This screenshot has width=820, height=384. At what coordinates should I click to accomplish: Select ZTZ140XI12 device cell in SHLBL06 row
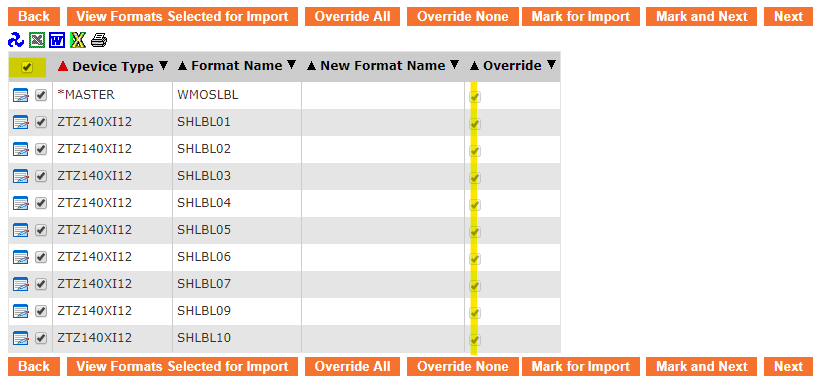coord(112,257)
